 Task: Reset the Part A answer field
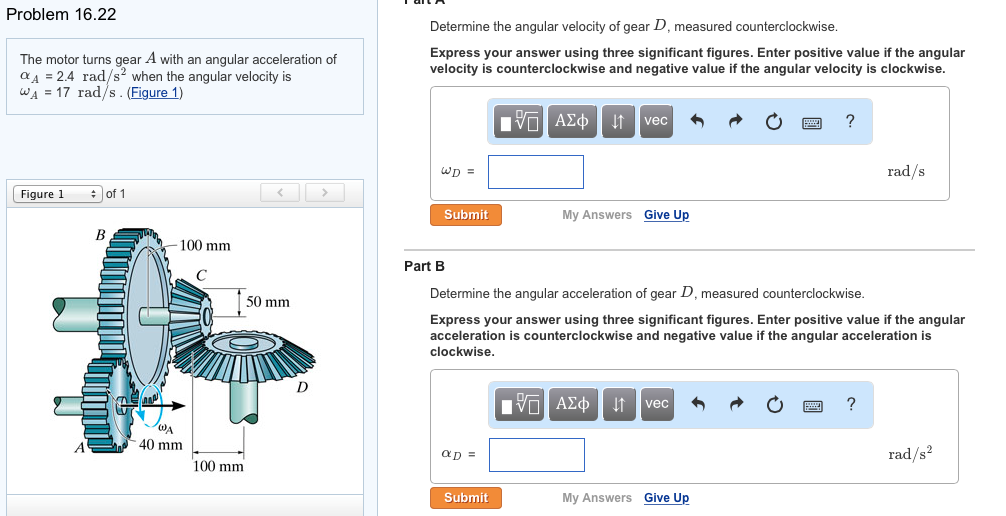tap(772, 121)
